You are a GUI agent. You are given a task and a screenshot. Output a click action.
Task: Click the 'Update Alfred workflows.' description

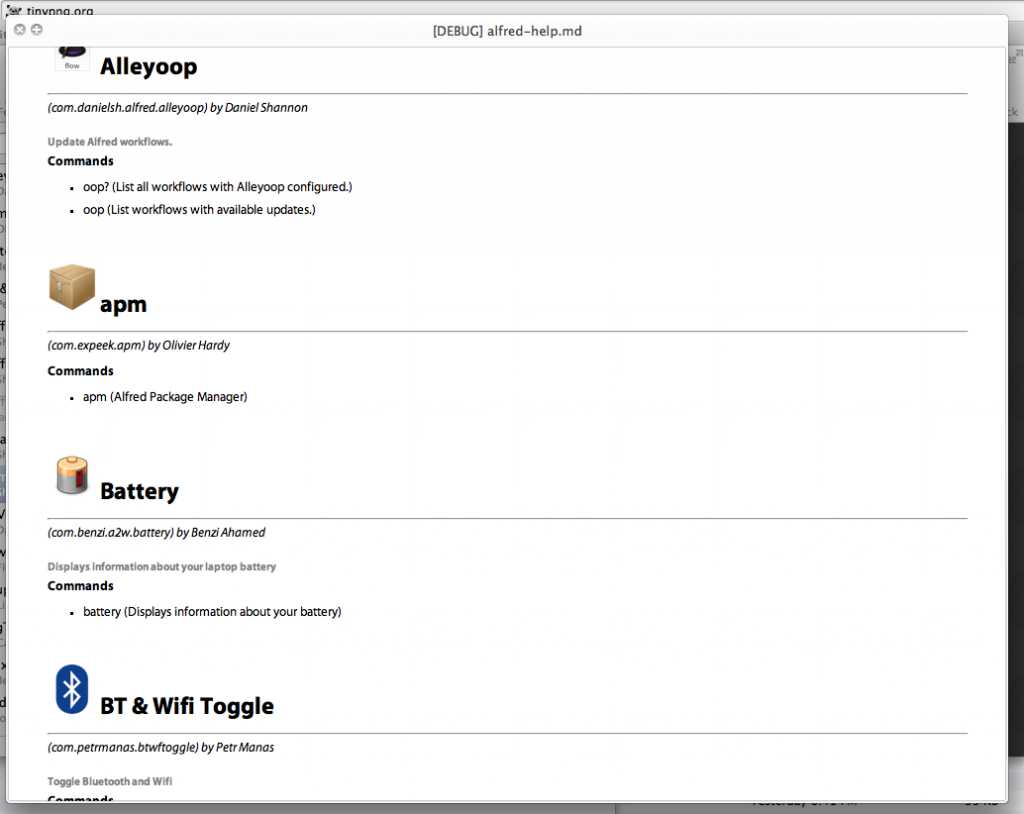pyautogui.click(x=110, y=142)
